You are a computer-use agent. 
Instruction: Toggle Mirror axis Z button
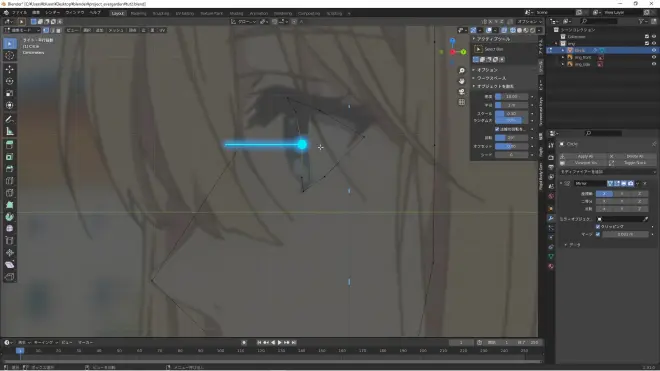(x=639, y=194)
